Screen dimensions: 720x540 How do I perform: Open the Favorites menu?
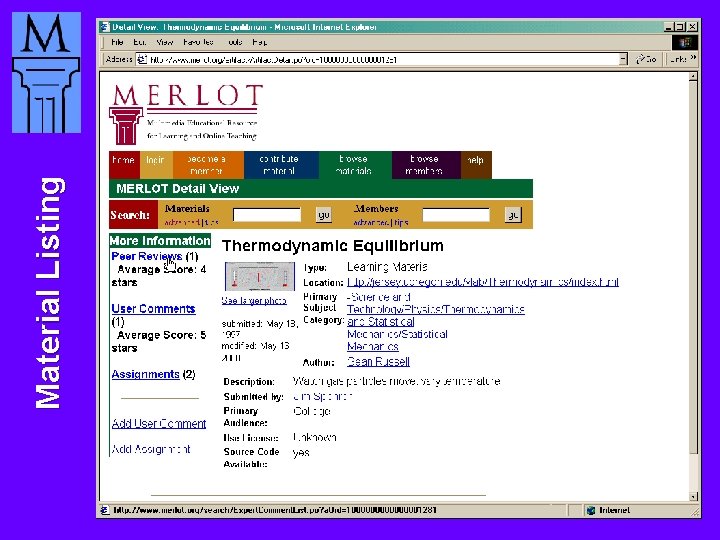coord(198,42)
